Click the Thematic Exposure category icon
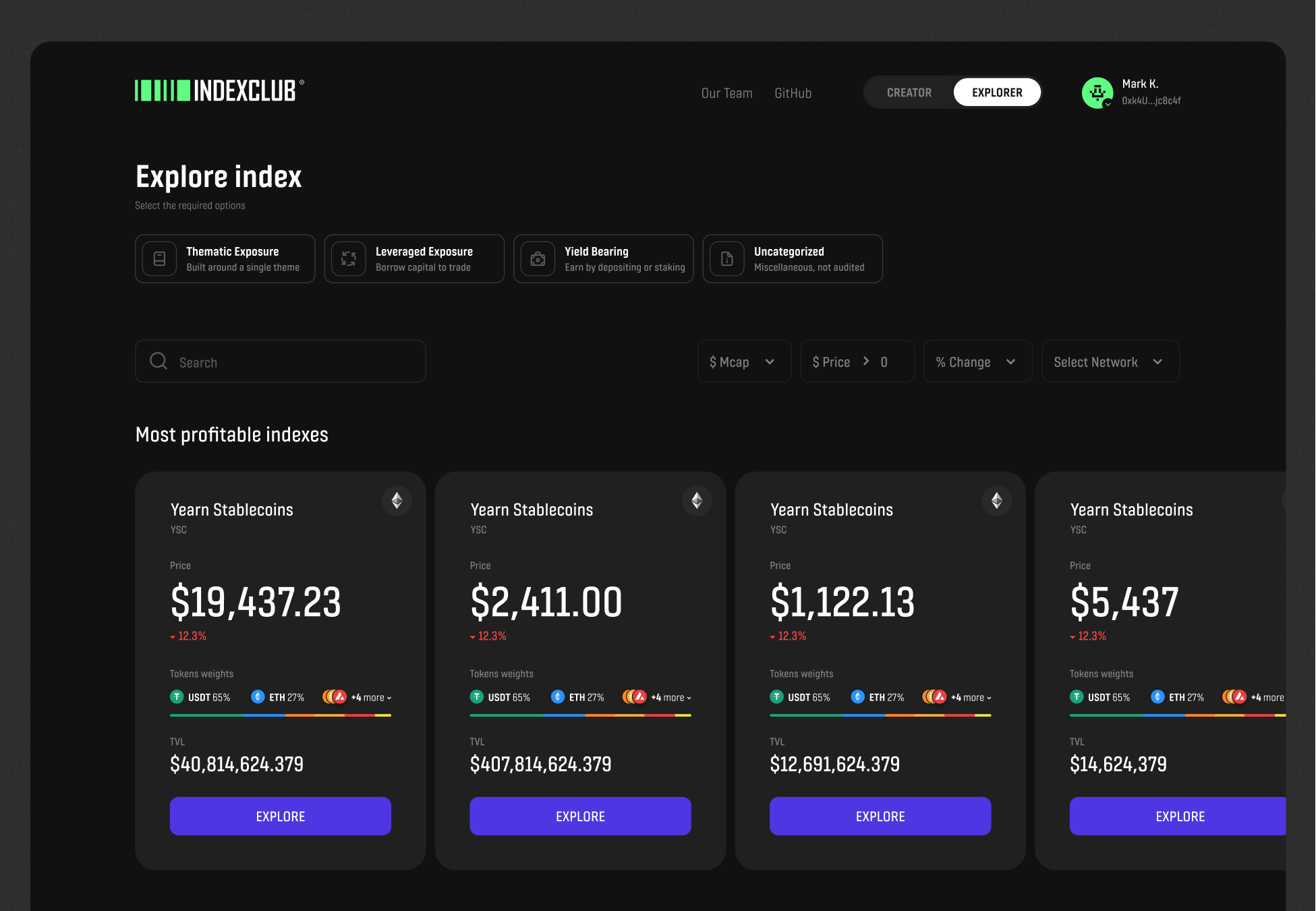 (x=160, y=258)
